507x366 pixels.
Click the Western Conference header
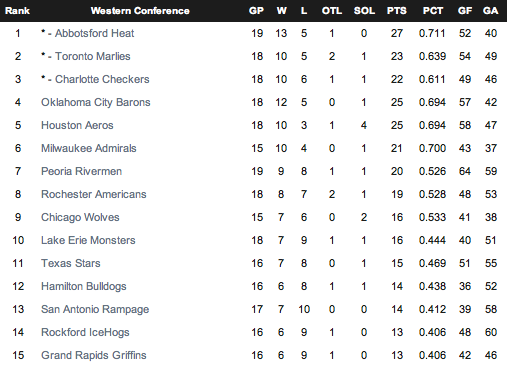140,11
